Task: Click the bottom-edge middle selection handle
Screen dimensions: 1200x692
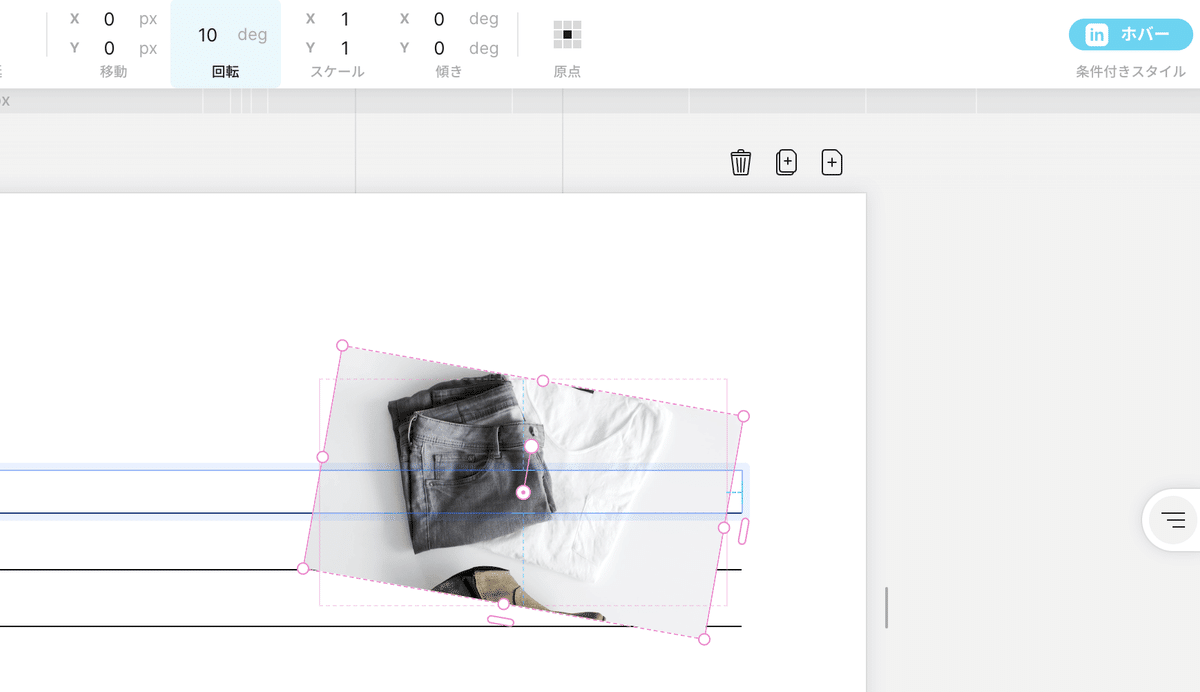Action: pos(503,603)
